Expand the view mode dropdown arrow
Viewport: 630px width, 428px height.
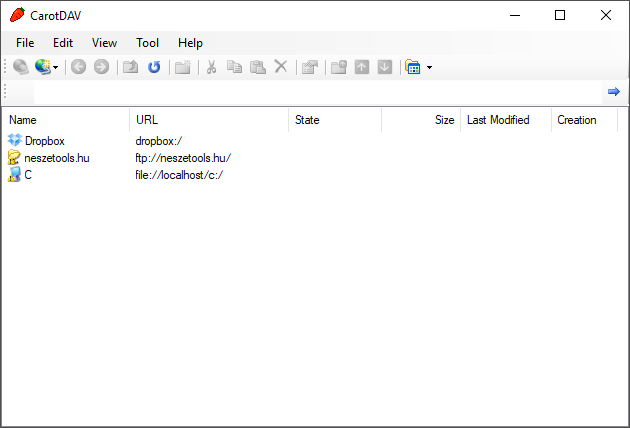[429, 68]
